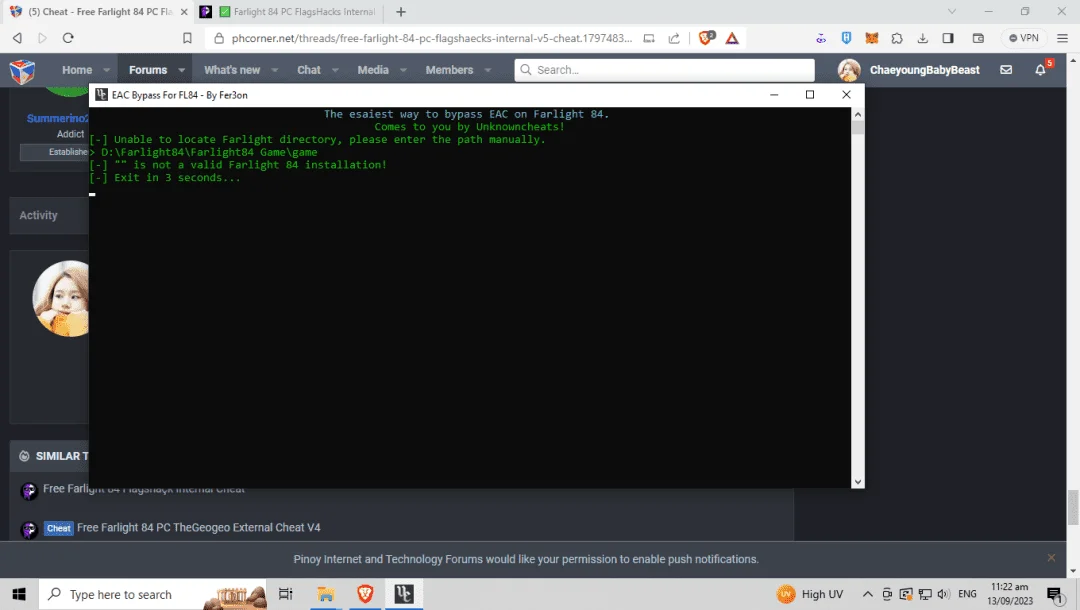Expand the Home dropdown arrow
This screenshot has height=610, width=1080.
[x=106, y=70]
